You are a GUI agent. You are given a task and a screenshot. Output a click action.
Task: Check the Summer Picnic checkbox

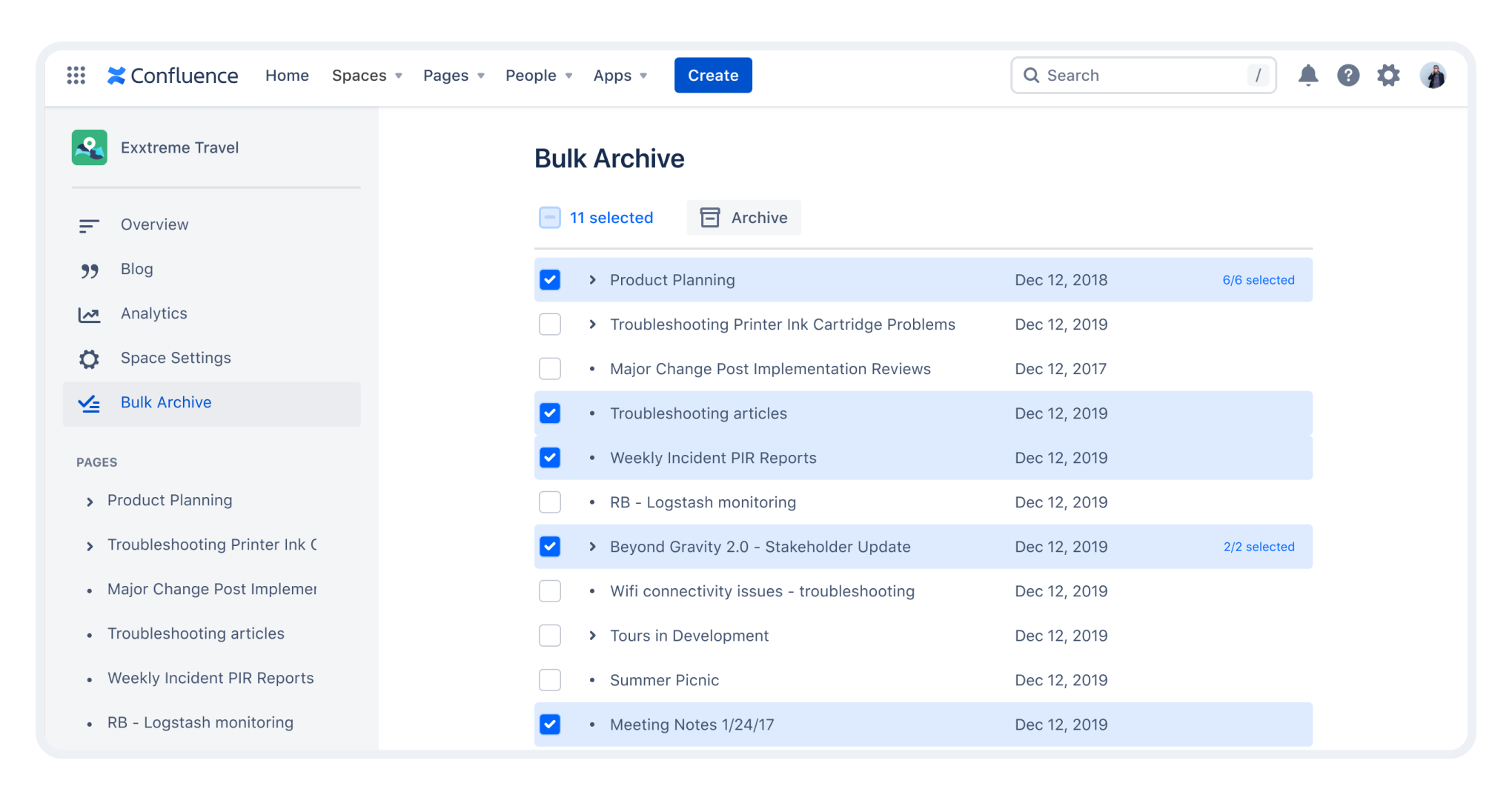(550, 679)
